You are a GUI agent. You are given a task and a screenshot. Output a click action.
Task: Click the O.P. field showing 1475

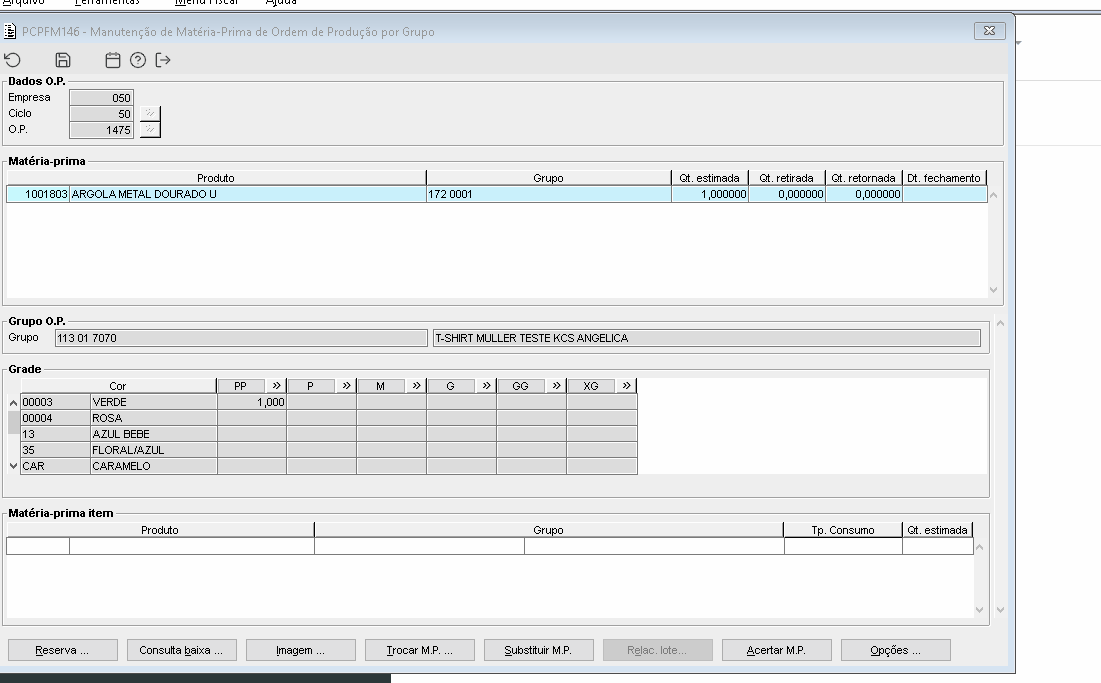point(101,130)
